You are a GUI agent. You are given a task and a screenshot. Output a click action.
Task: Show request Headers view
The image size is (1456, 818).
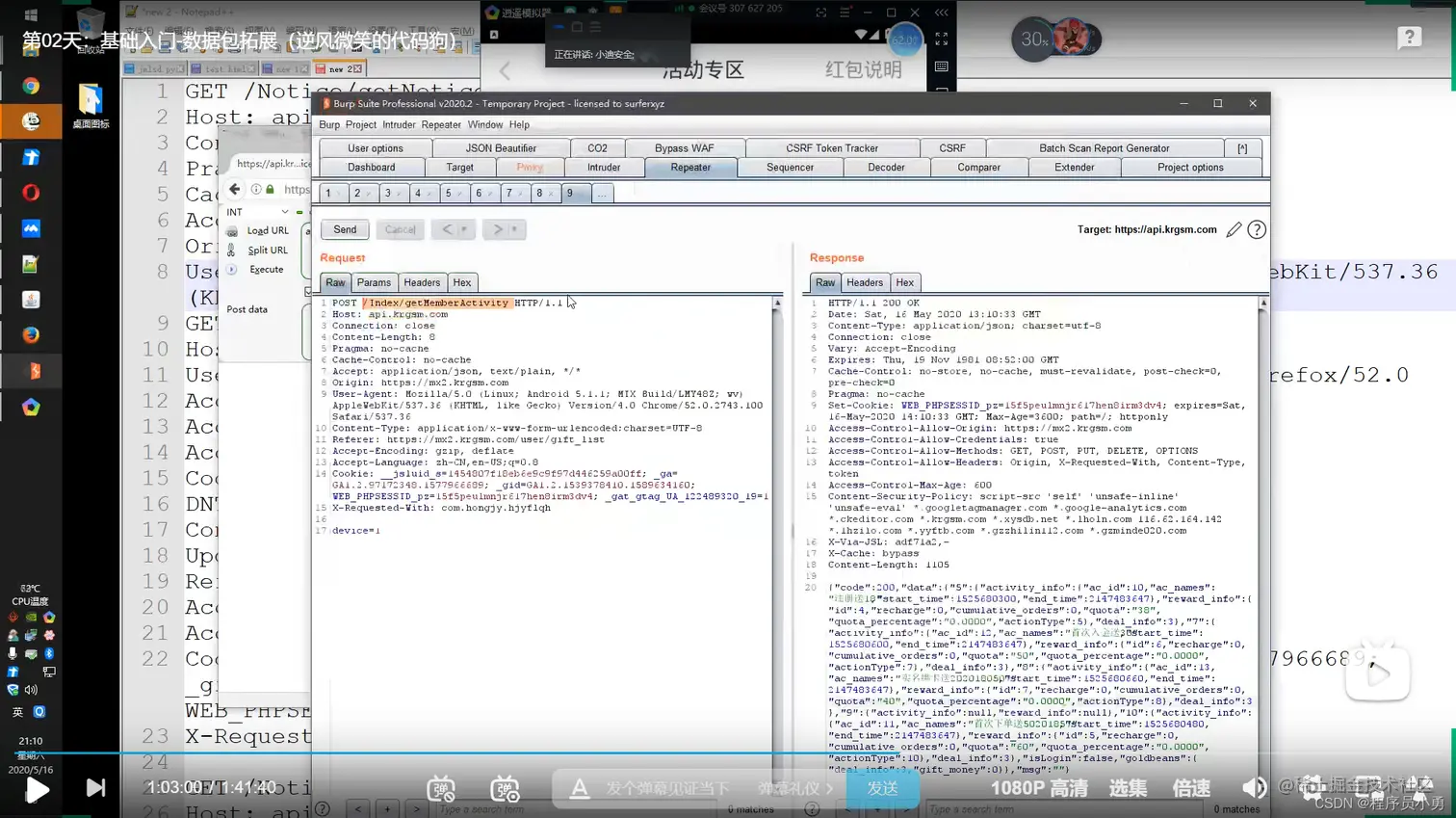click(422, 282)
